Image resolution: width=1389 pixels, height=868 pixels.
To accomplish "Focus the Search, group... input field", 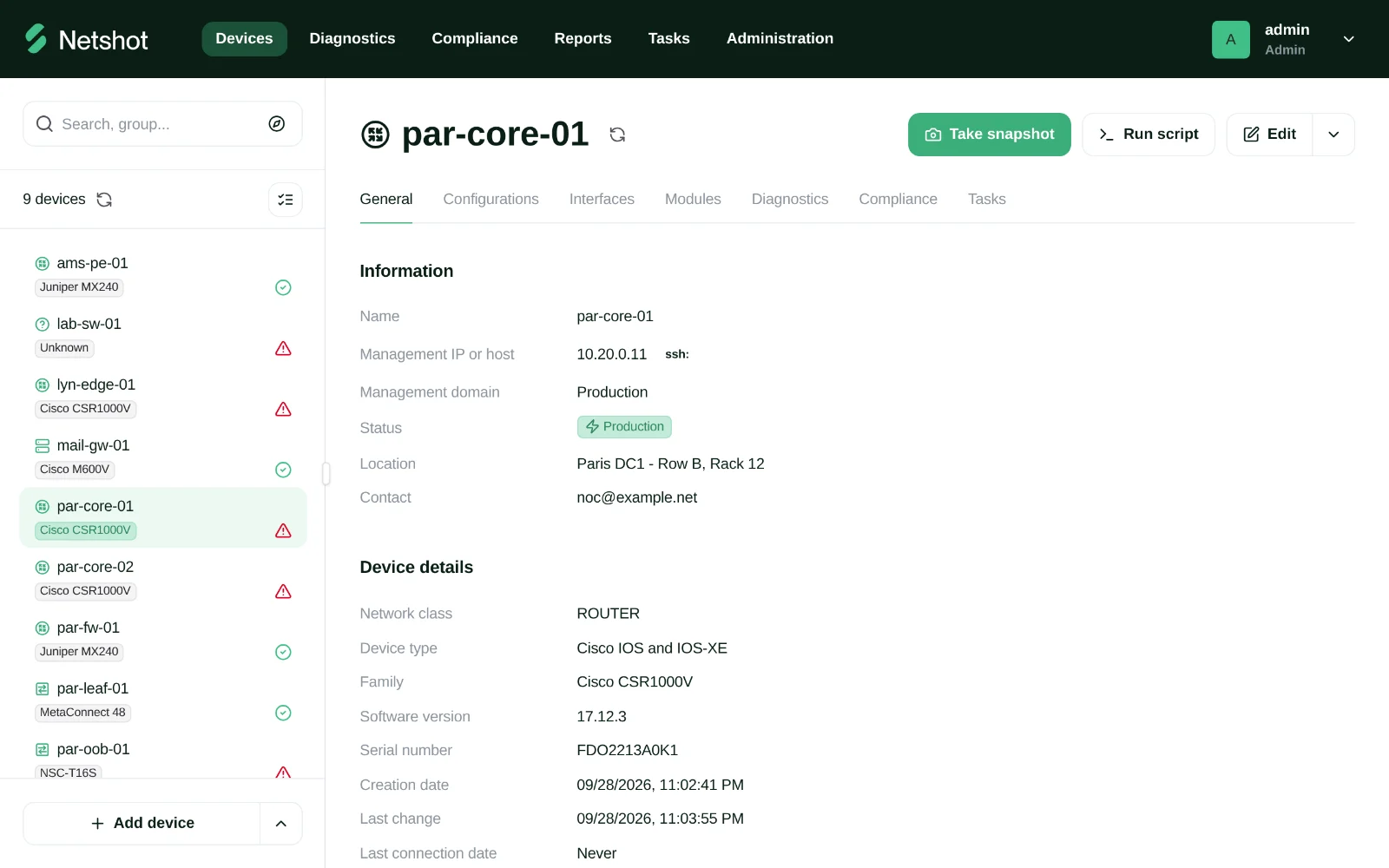I will (162, 124).
